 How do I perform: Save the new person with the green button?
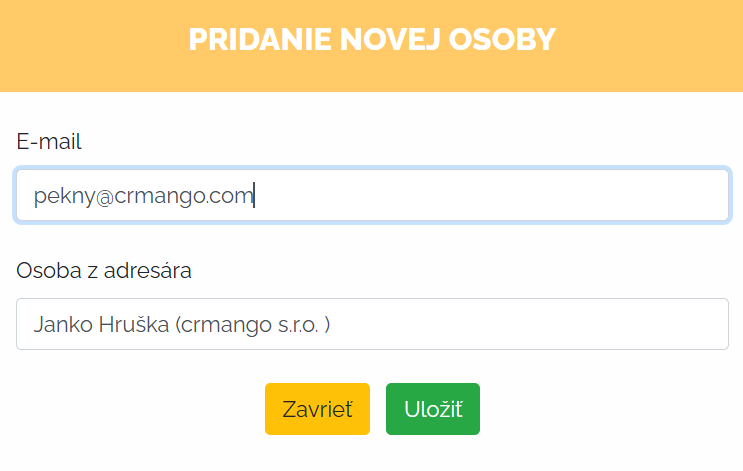[x=432, y=409]
